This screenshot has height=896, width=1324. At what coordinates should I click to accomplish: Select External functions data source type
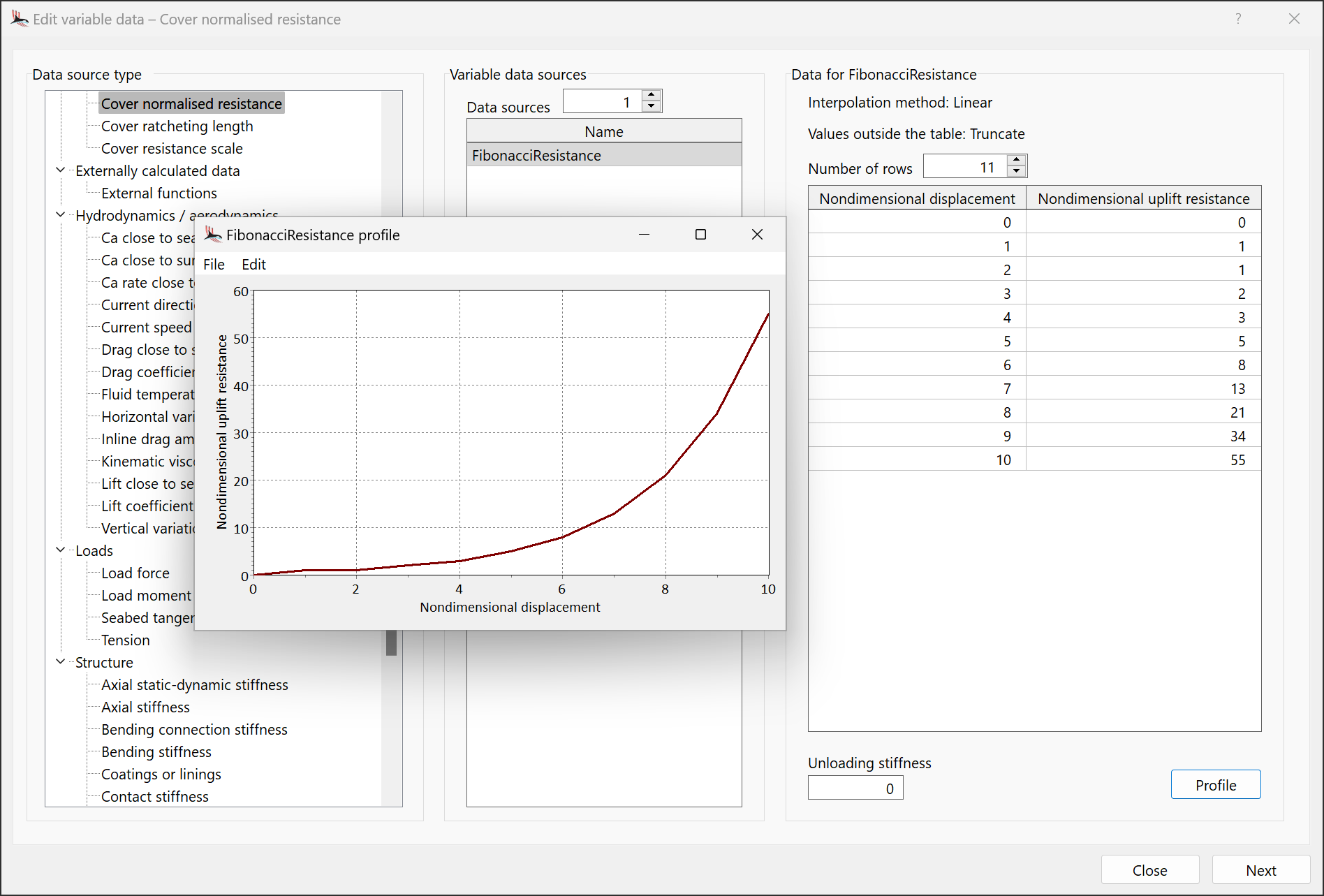tap(159, 193)
